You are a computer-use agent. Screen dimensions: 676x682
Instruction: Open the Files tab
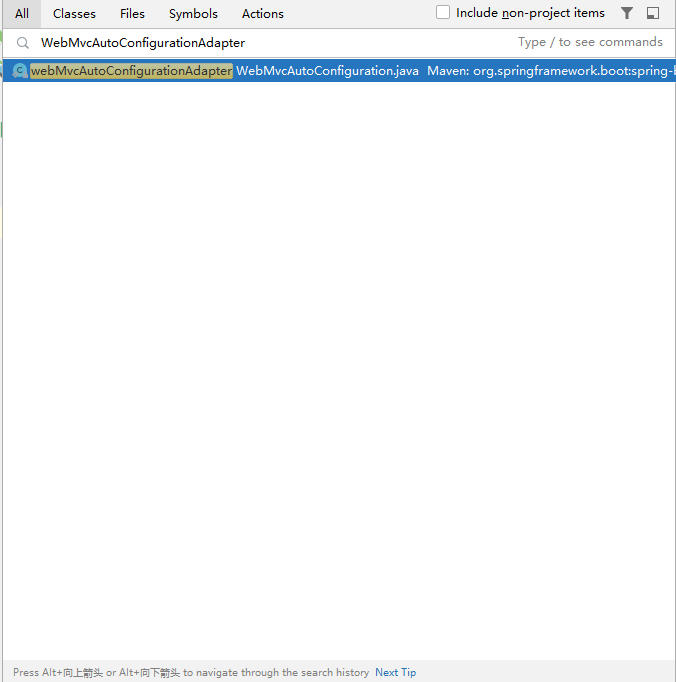coord(132,13)
